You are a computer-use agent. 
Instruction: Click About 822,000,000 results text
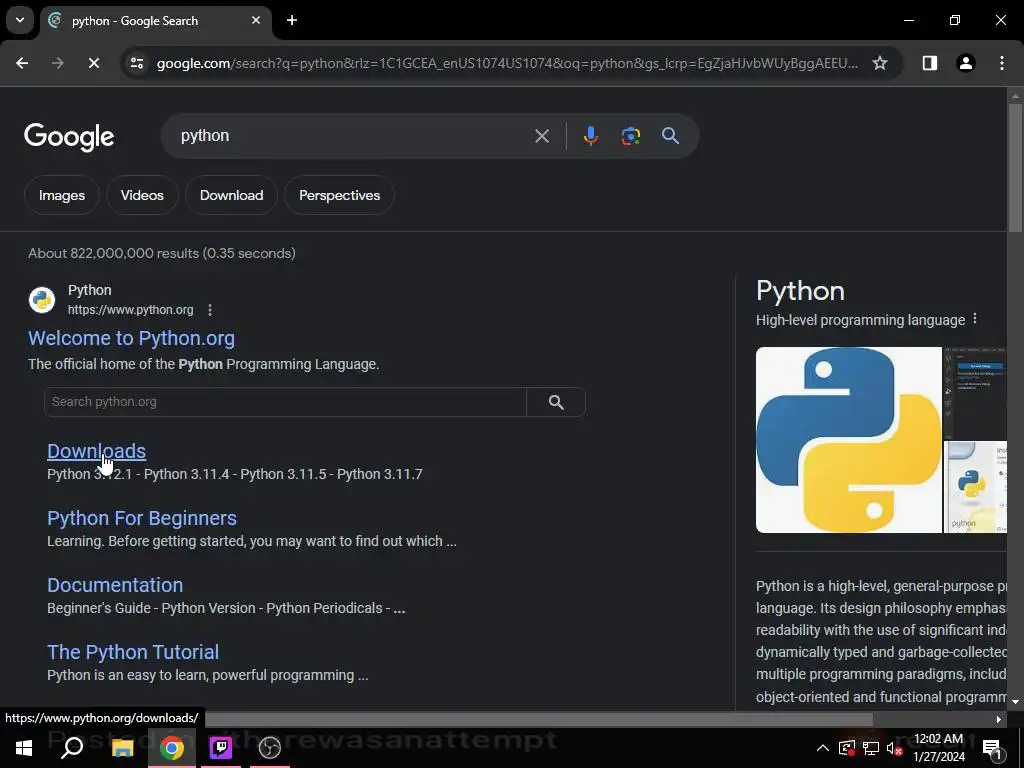(162, 253)
